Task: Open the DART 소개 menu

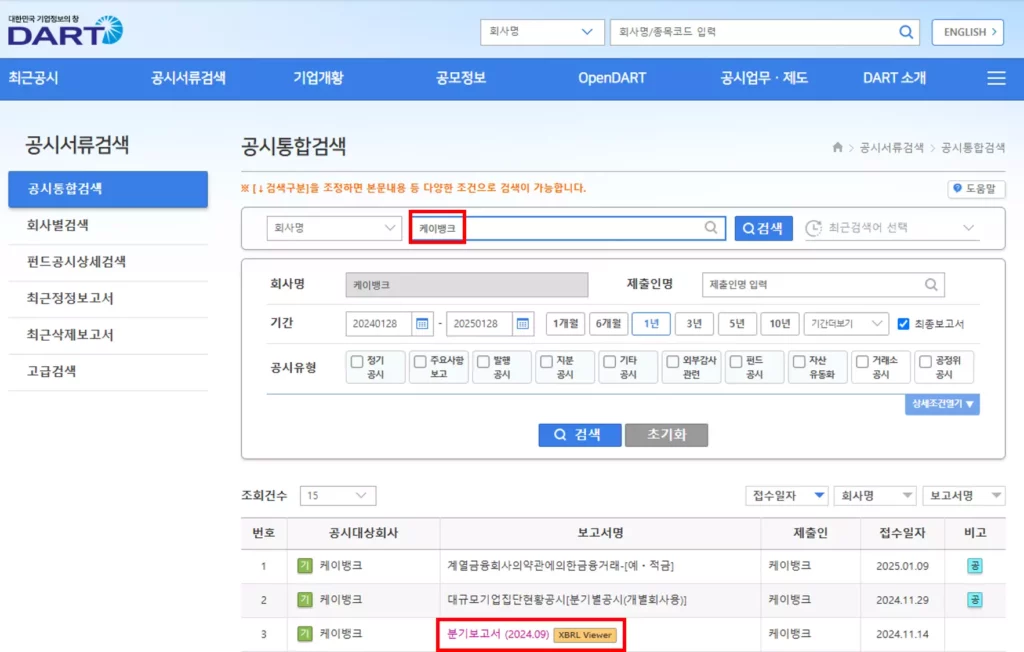Action: (x=894, y=78)
